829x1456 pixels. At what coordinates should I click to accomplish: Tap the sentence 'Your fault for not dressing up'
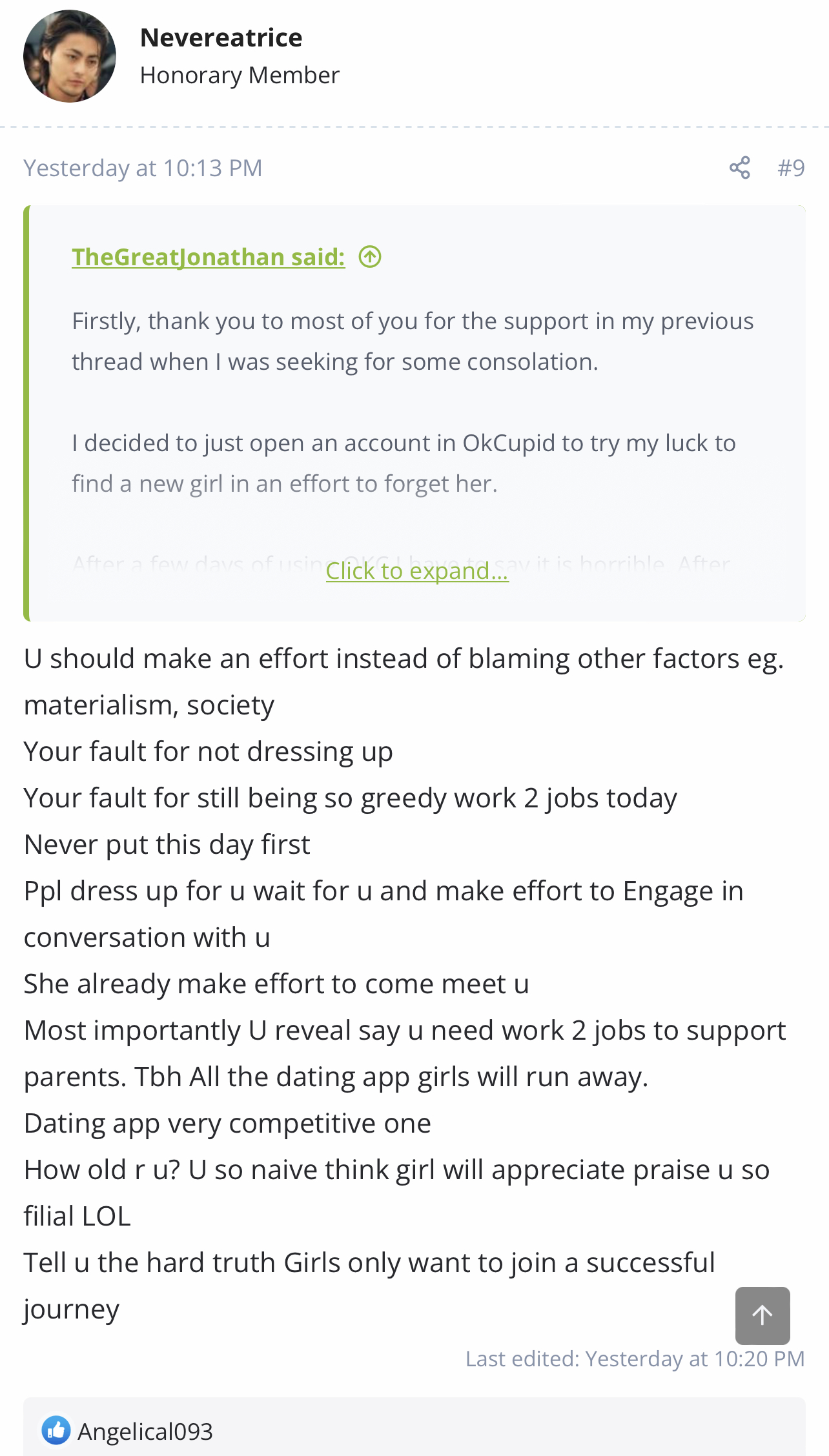[x=209, y=752]
